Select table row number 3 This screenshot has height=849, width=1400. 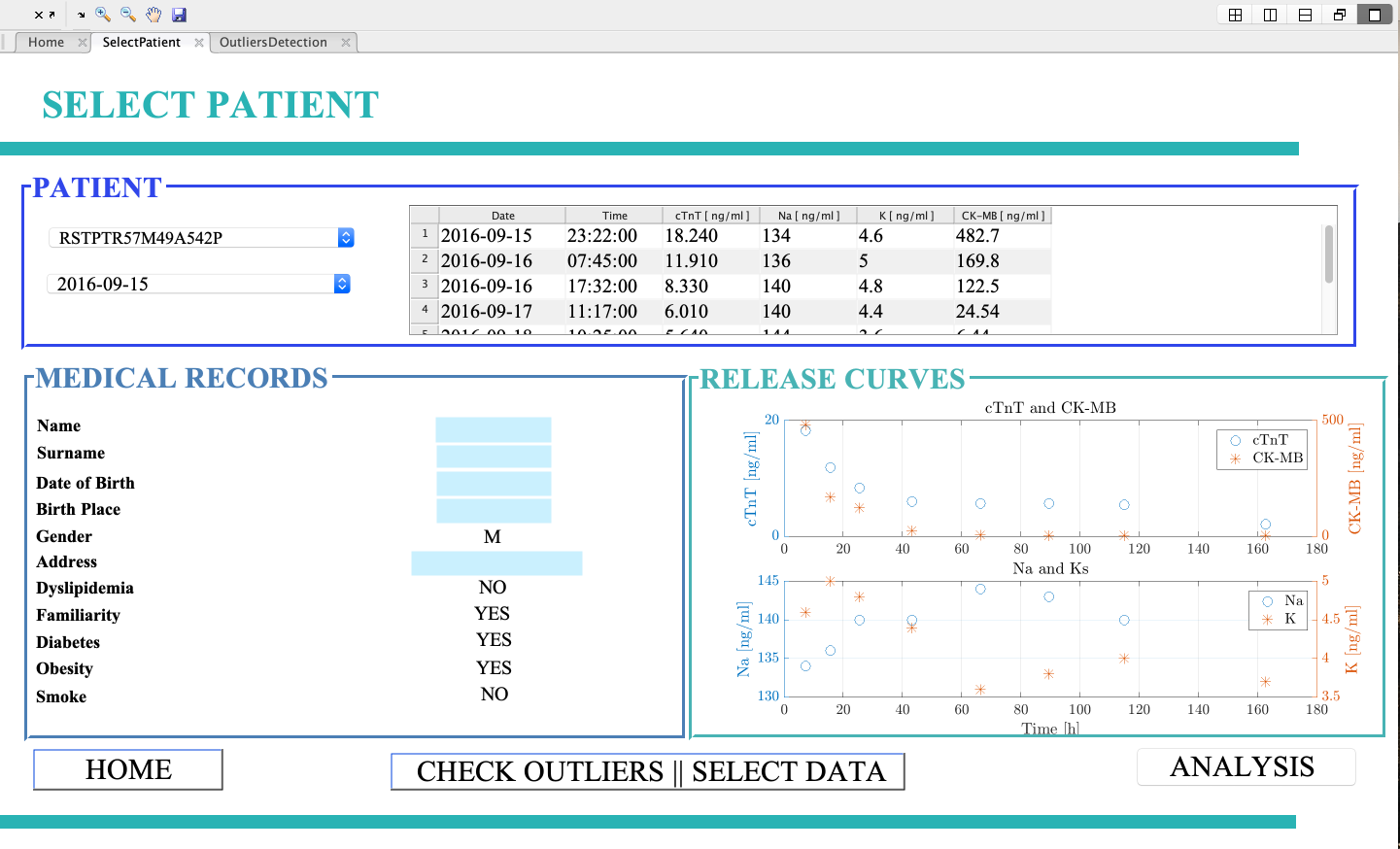pyautogui.click(x=425, y=286)
